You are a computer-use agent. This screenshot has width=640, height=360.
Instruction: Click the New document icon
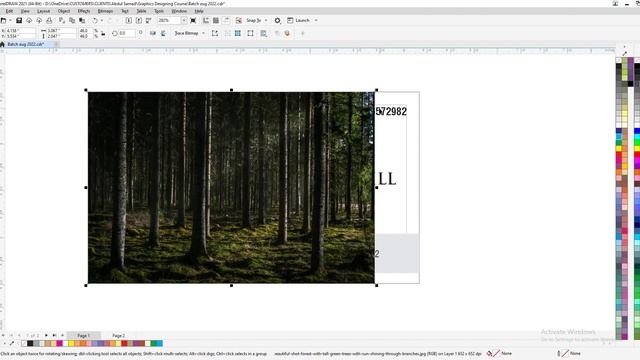tap(4, 20)
